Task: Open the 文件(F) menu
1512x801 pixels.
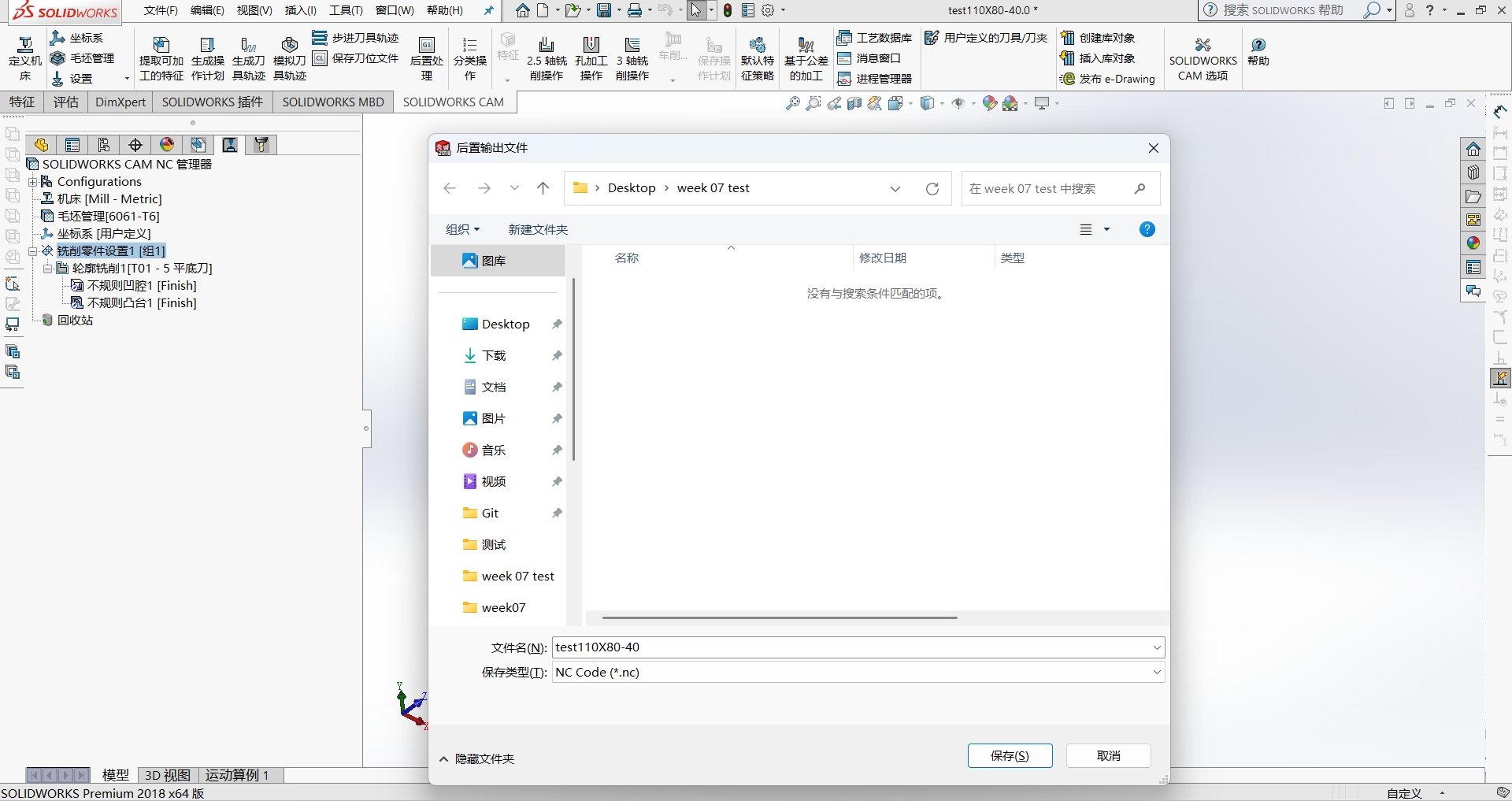Action: (161, 10)
